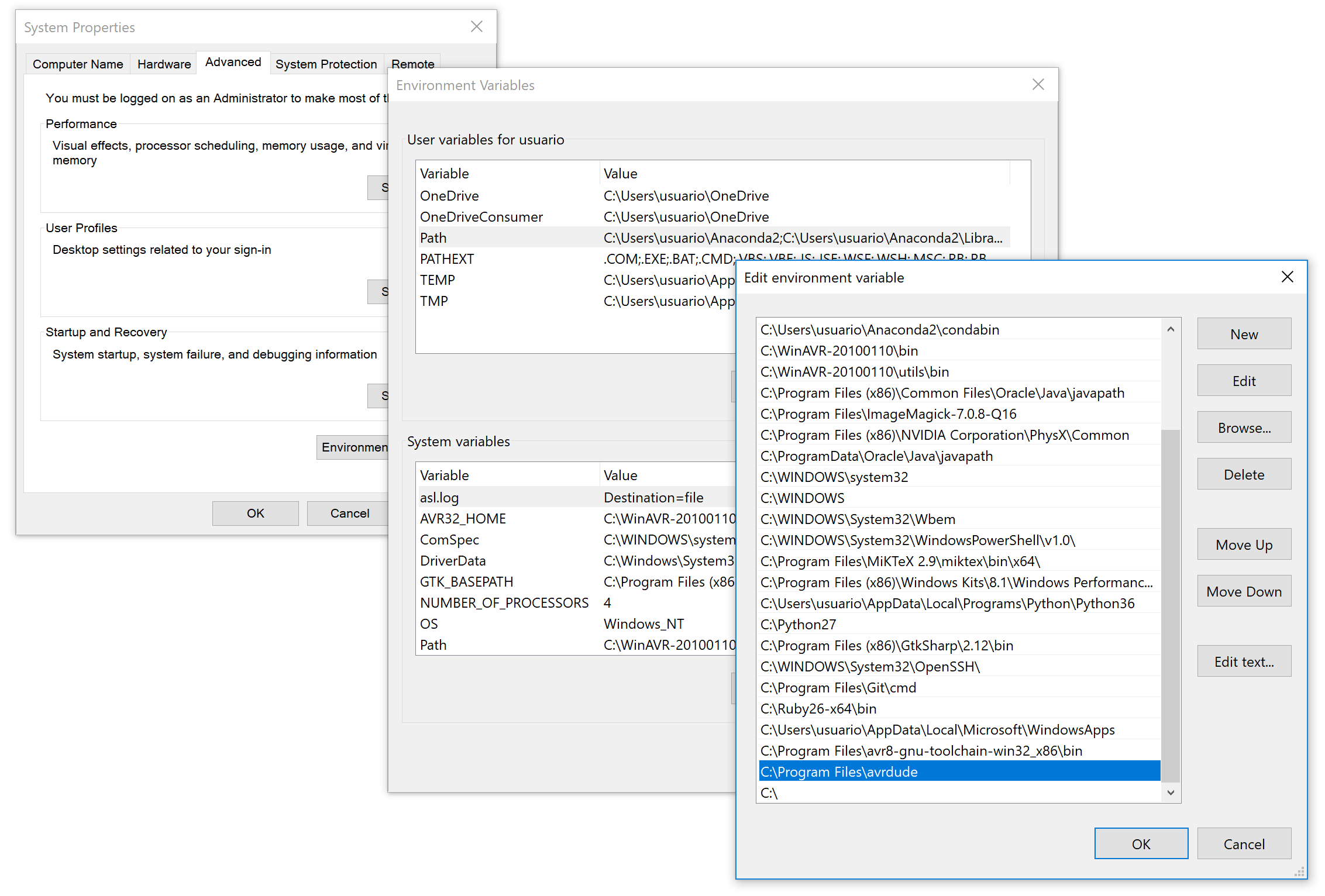Screen dimensions: 1325x896
Task: Close the Edit environment variable dialog
Action: (1287, 277)
